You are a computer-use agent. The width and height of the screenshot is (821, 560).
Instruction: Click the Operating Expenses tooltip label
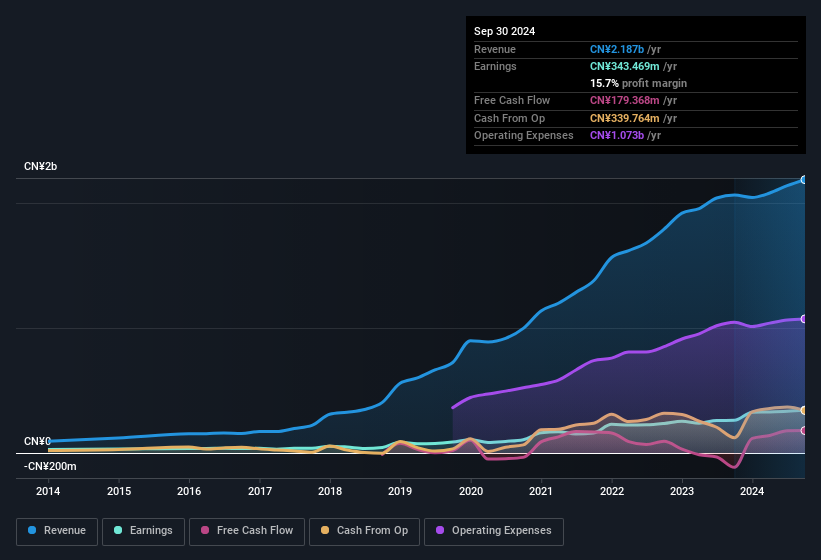[524, 135]
